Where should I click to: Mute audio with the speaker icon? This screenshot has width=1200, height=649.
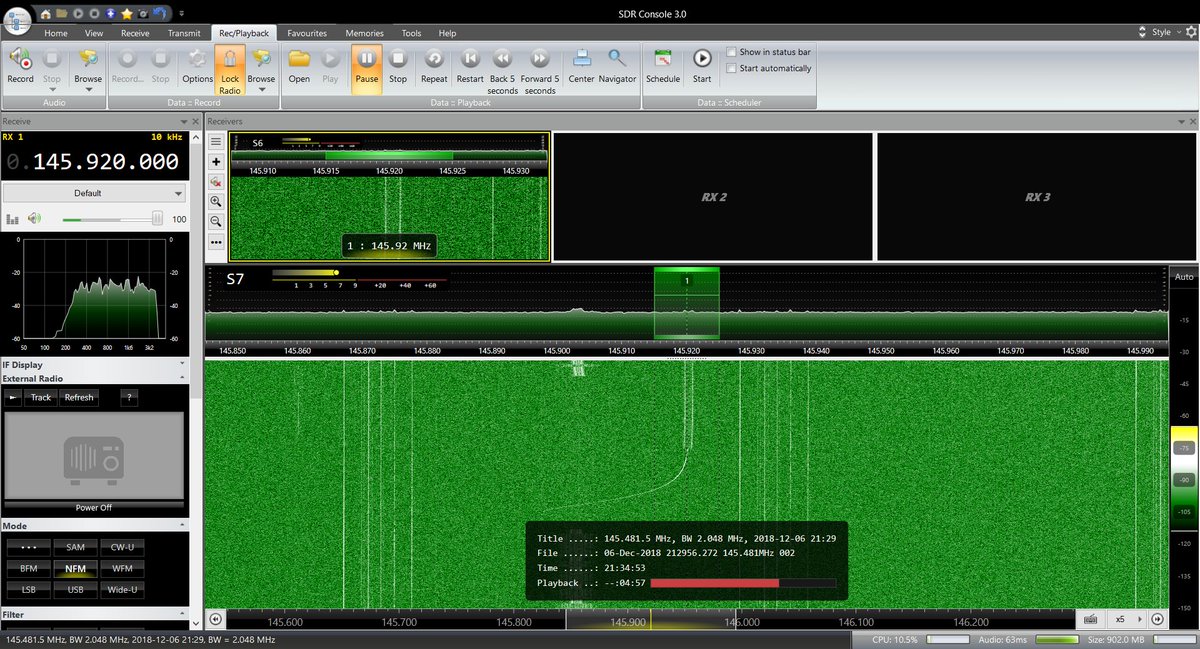pos(36,218)
